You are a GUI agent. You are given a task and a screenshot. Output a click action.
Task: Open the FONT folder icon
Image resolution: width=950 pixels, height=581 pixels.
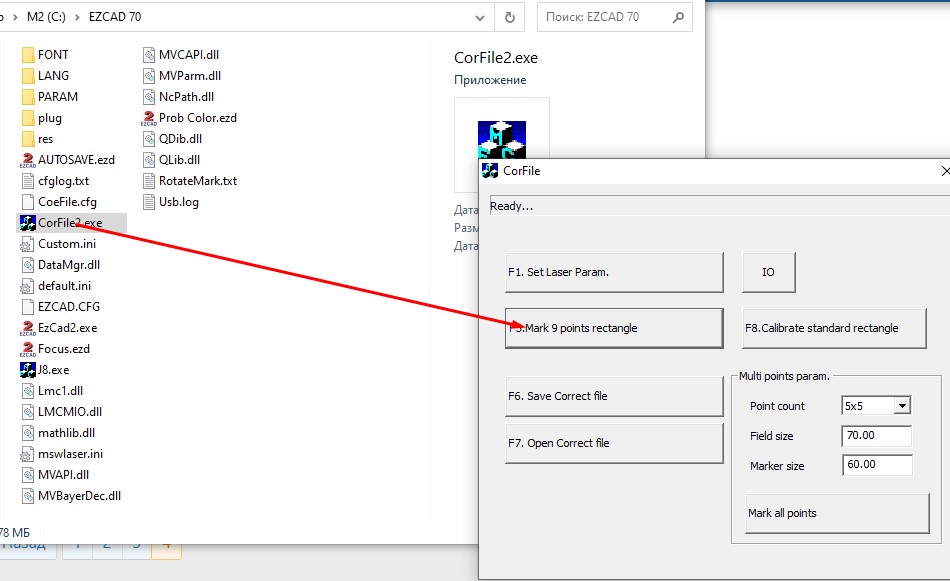(28, 55)
